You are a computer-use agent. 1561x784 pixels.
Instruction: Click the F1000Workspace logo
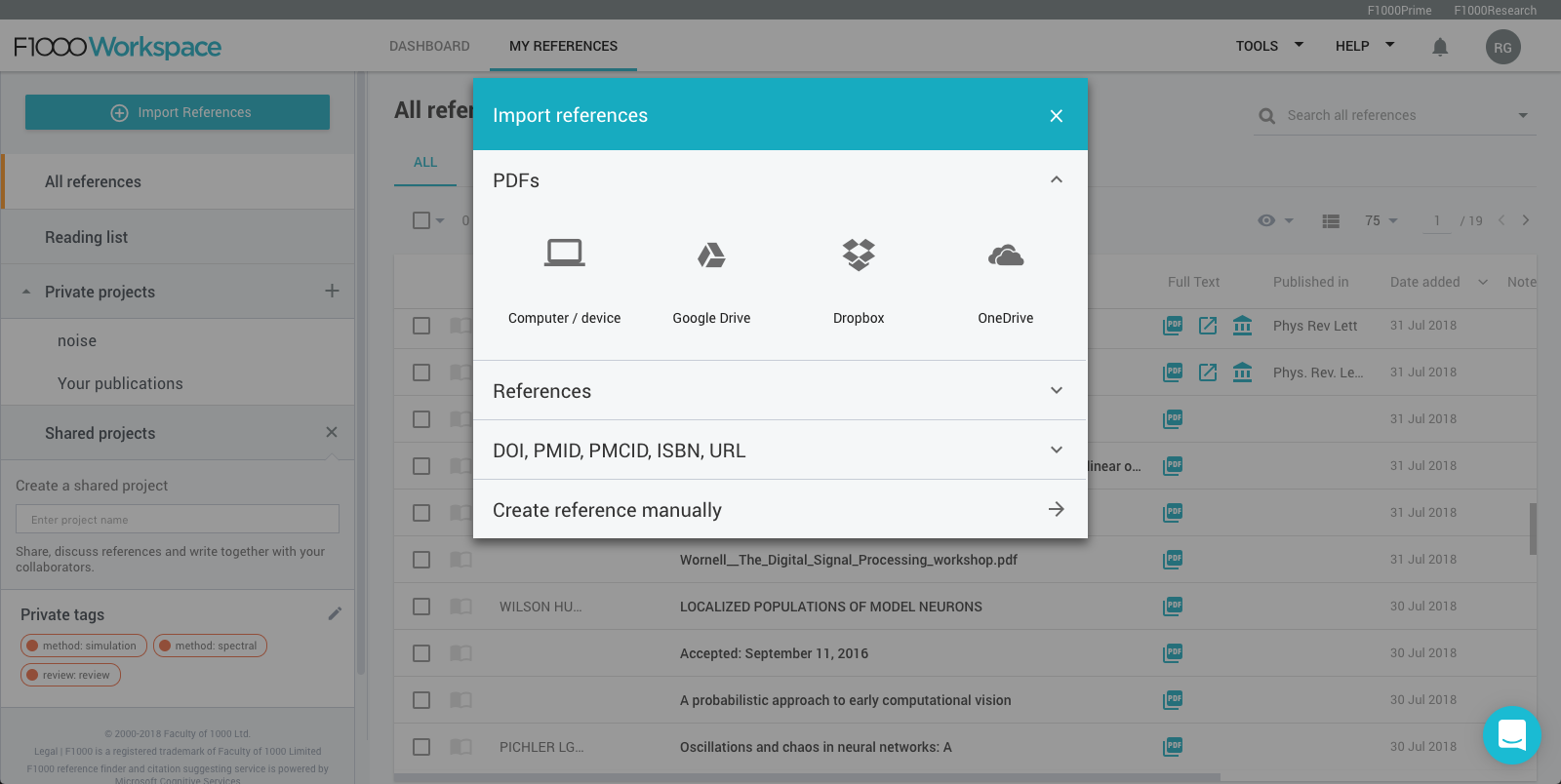[x=117, y=47]
